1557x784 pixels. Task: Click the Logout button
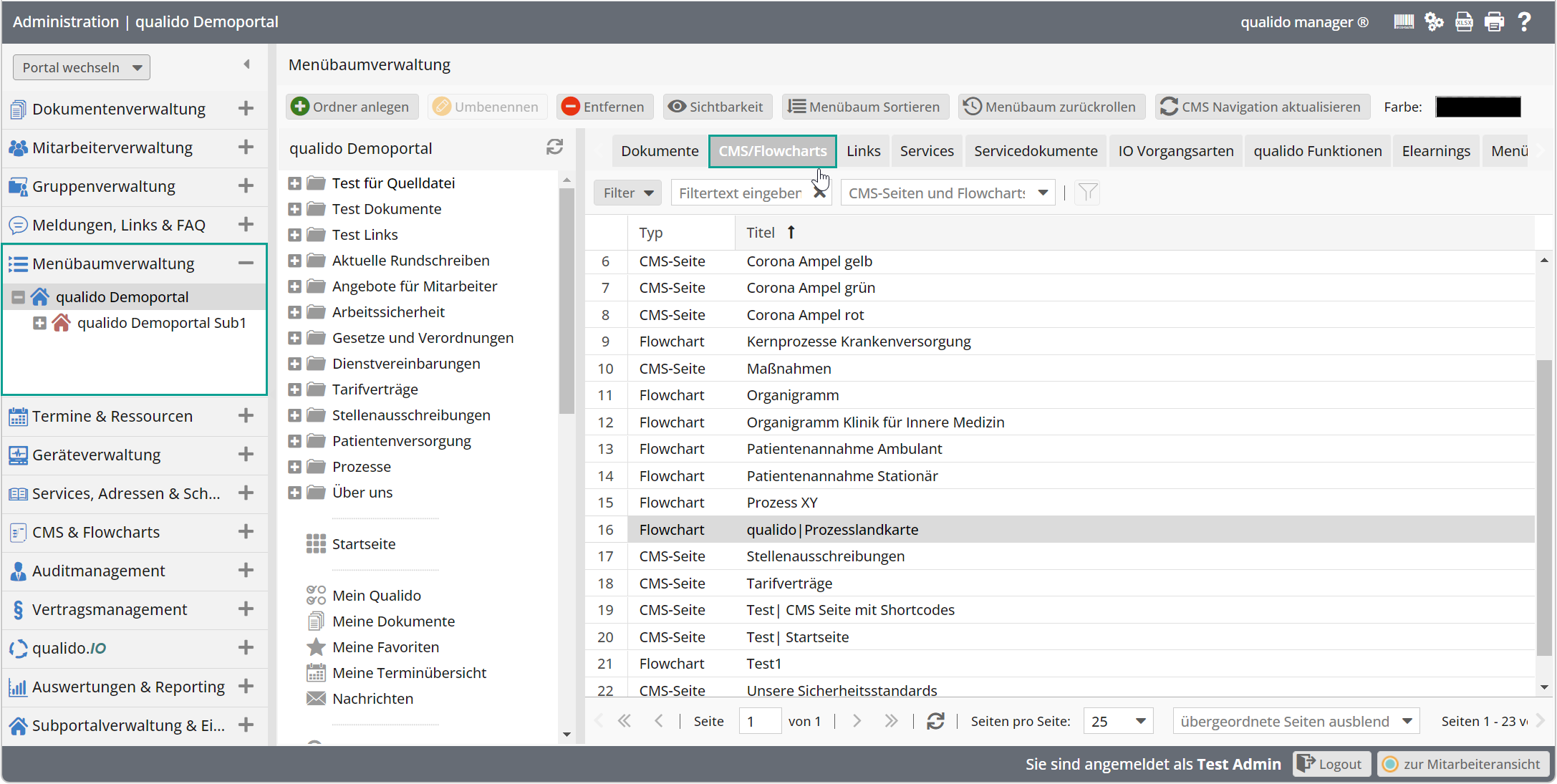(1331, 764)
